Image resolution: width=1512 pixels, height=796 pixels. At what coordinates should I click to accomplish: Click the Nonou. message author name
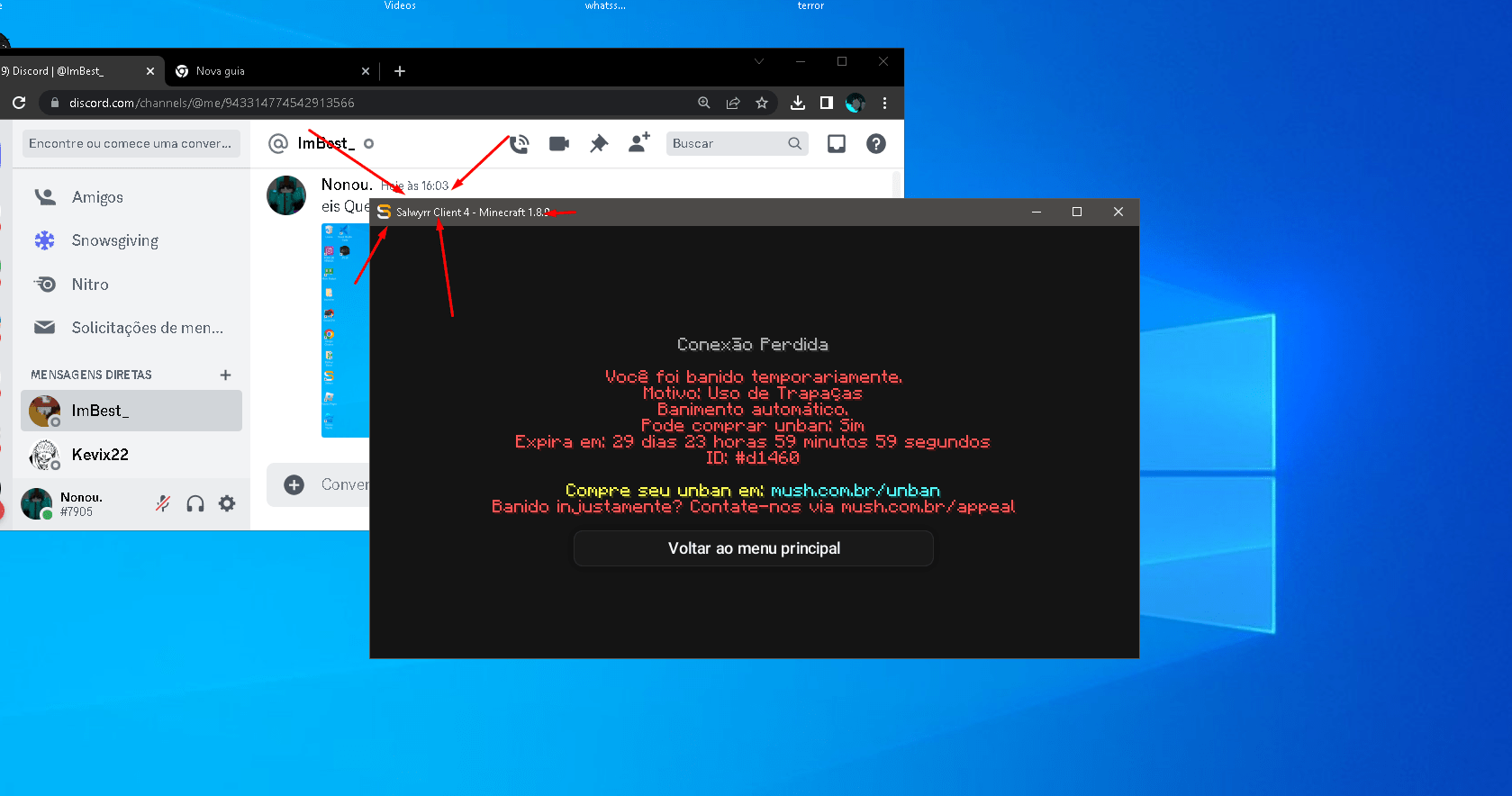click(347, 185)
